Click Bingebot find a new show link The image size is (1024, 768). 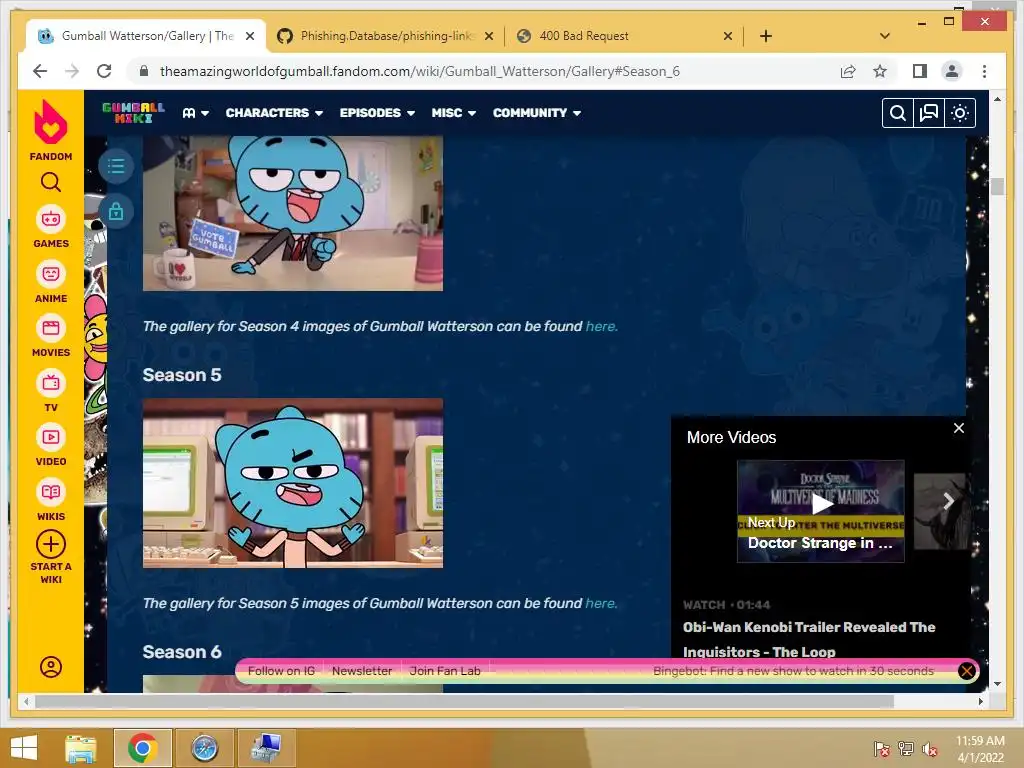click(x=793, y=671)
